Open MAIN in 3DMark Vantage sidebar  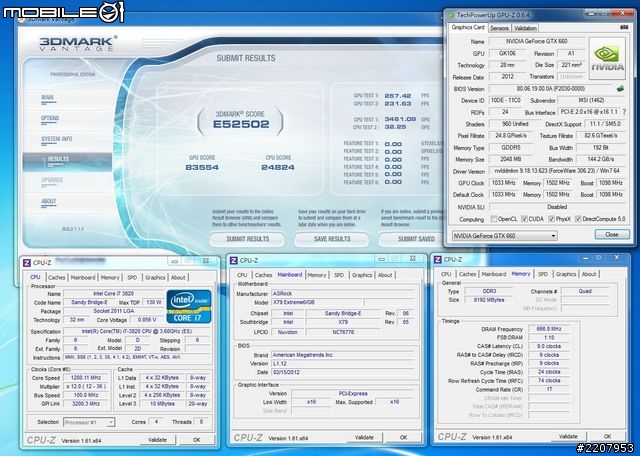pyautogui.click(x=47, y=98)
